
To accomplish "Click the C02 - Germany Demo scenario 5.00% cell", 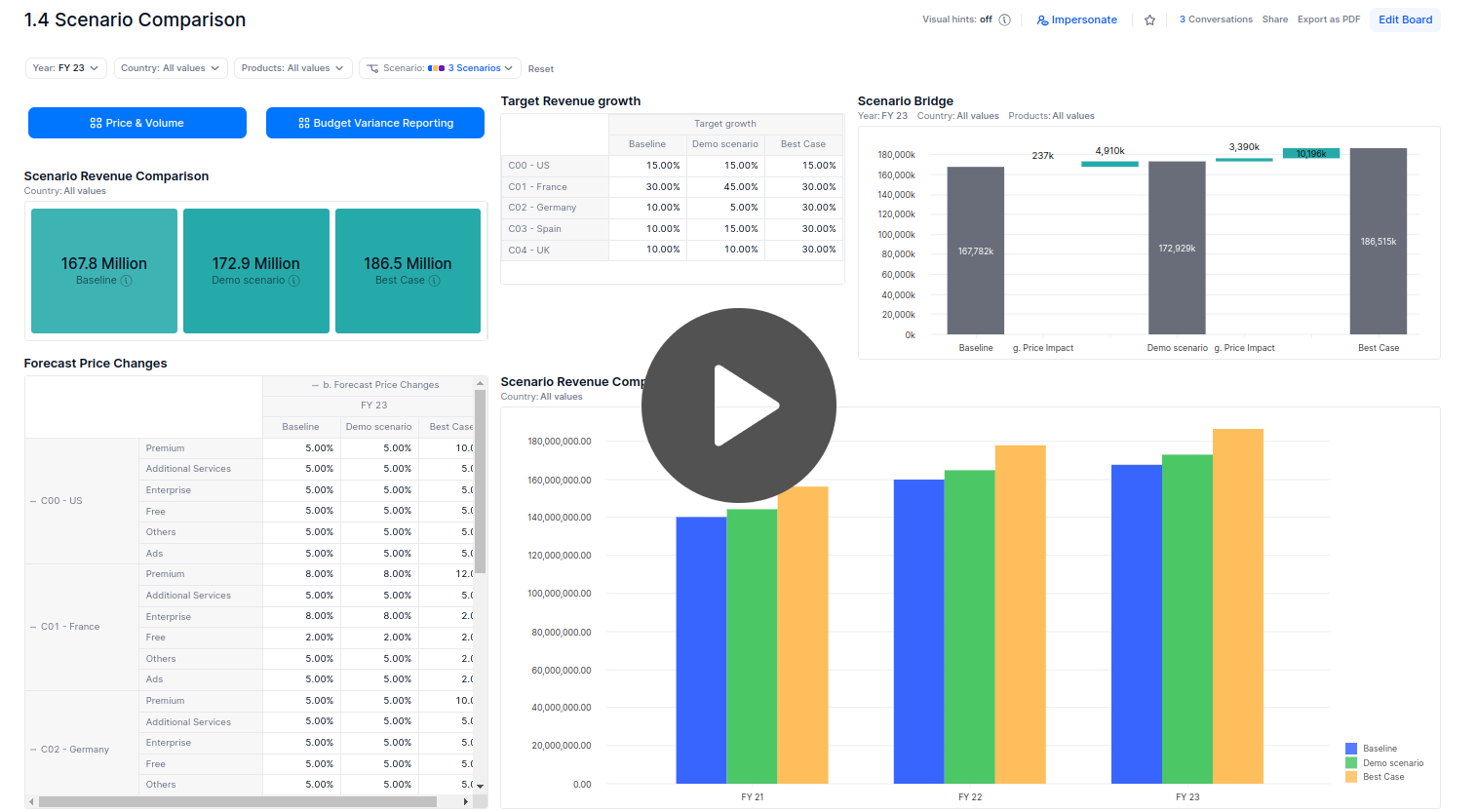I will click(725, 208).
